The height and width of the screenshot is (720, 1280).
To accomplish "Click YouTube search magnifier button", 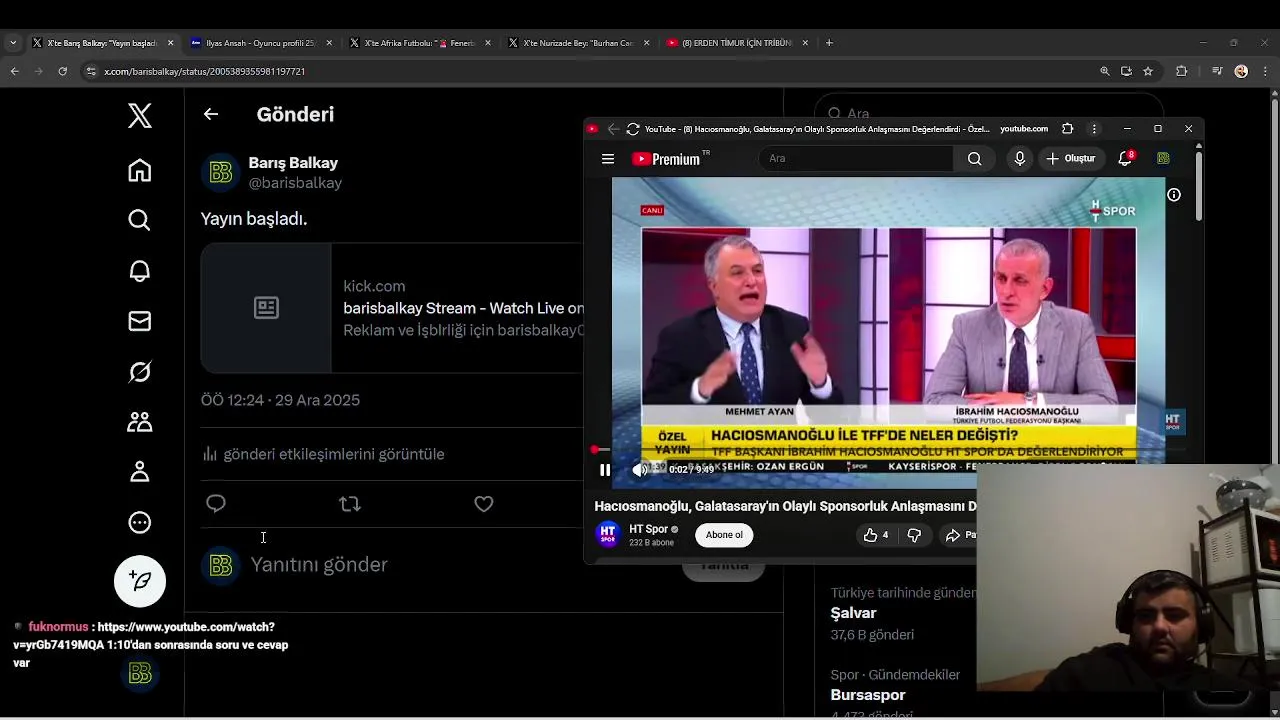I will tap(974, 159).
